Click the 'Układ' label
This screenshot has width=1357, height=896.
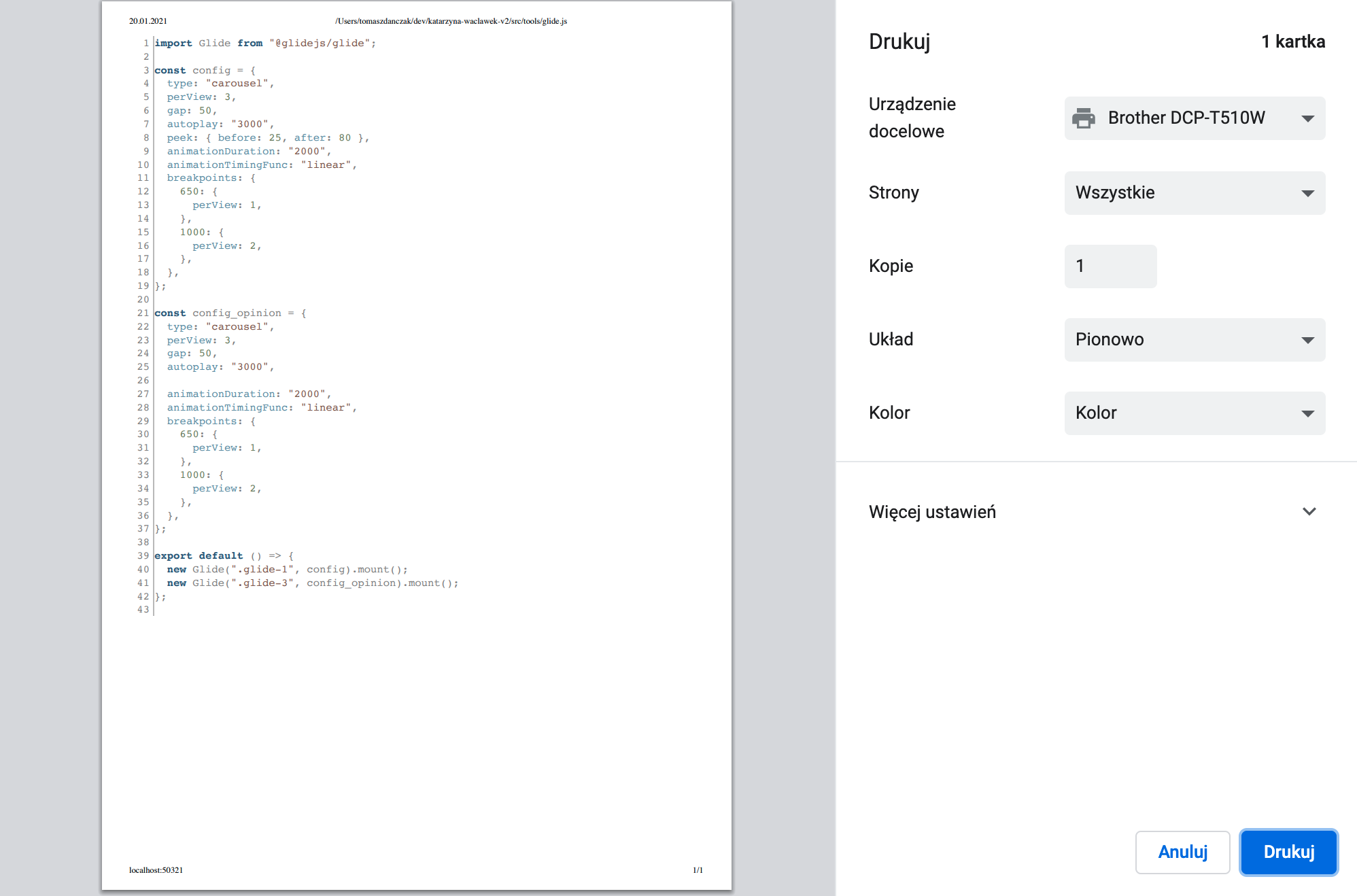[x=891, y=340]
